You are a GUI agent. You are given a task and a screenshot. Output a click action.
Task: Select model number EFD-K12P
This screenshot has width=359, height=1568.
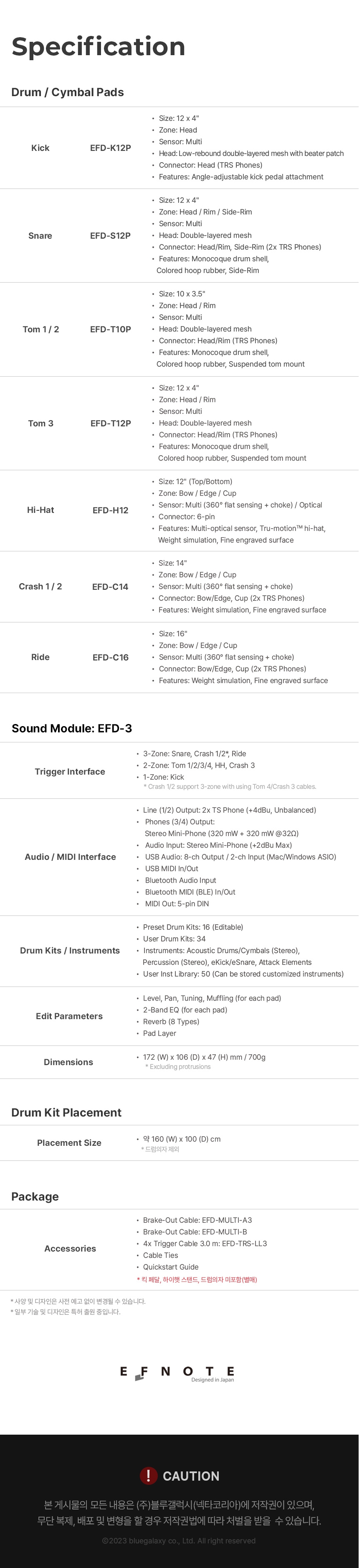click(111, 148)
